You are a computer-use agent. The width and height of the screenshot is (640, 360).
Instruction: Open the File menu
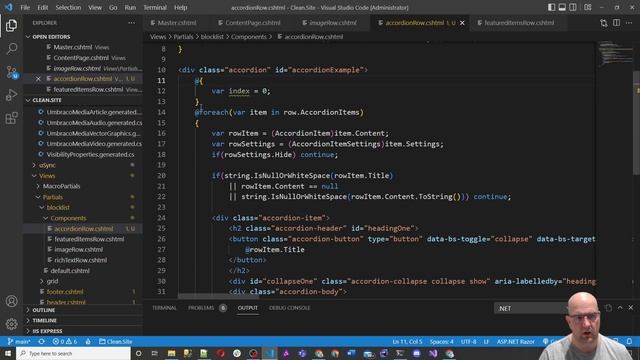pos(25,7)
